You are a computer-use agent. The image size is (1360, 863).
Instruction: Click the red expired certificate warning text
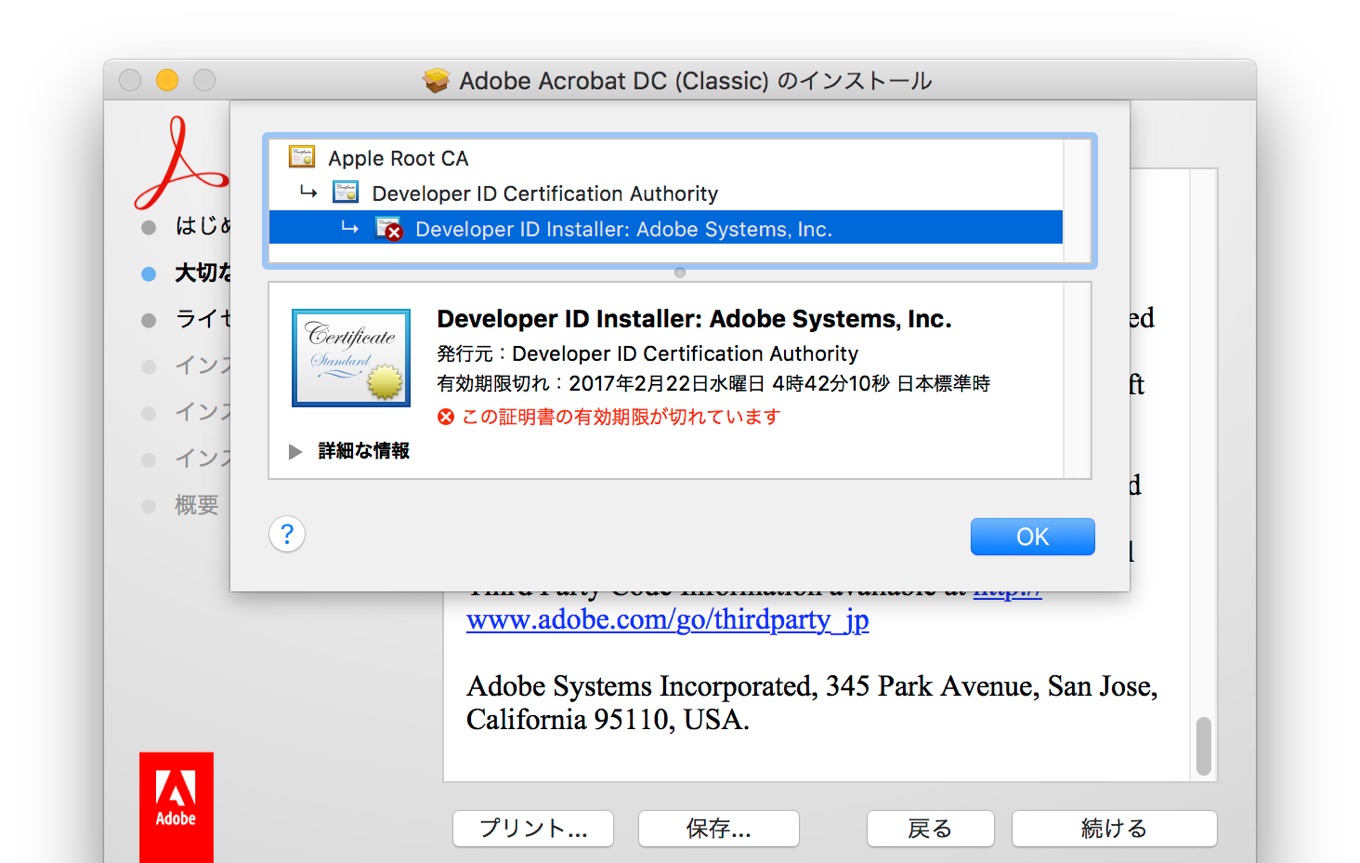coord(620,417)
